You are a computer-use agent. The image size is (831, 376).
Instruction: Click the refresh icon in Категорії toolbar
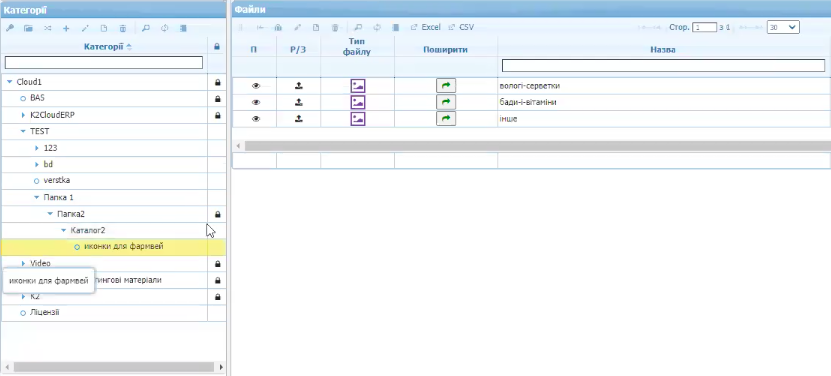point(164,29)
